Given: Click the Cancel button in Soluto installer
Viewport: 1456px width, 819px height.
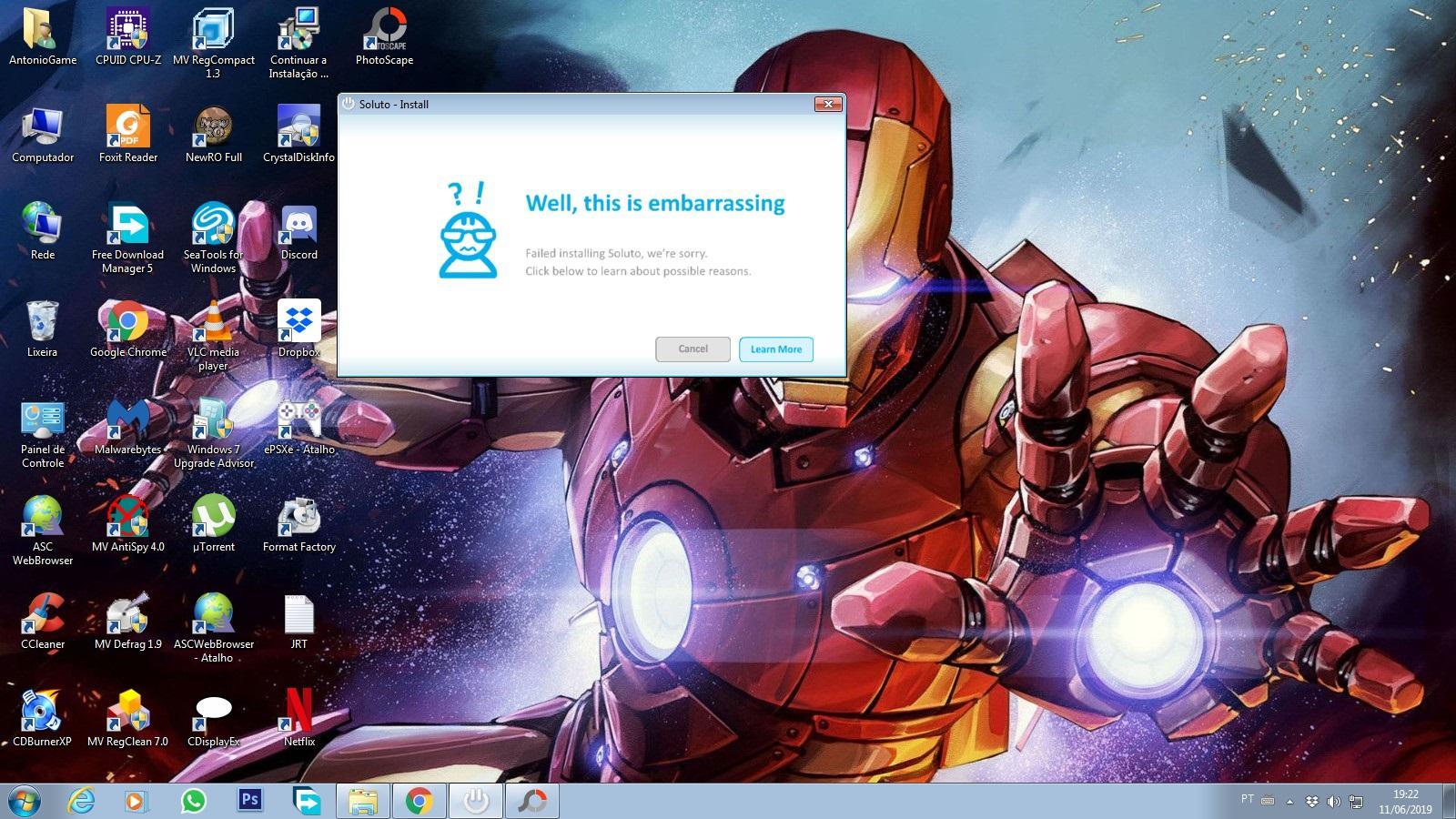Looking at the screenshot, I should (693, 349).
